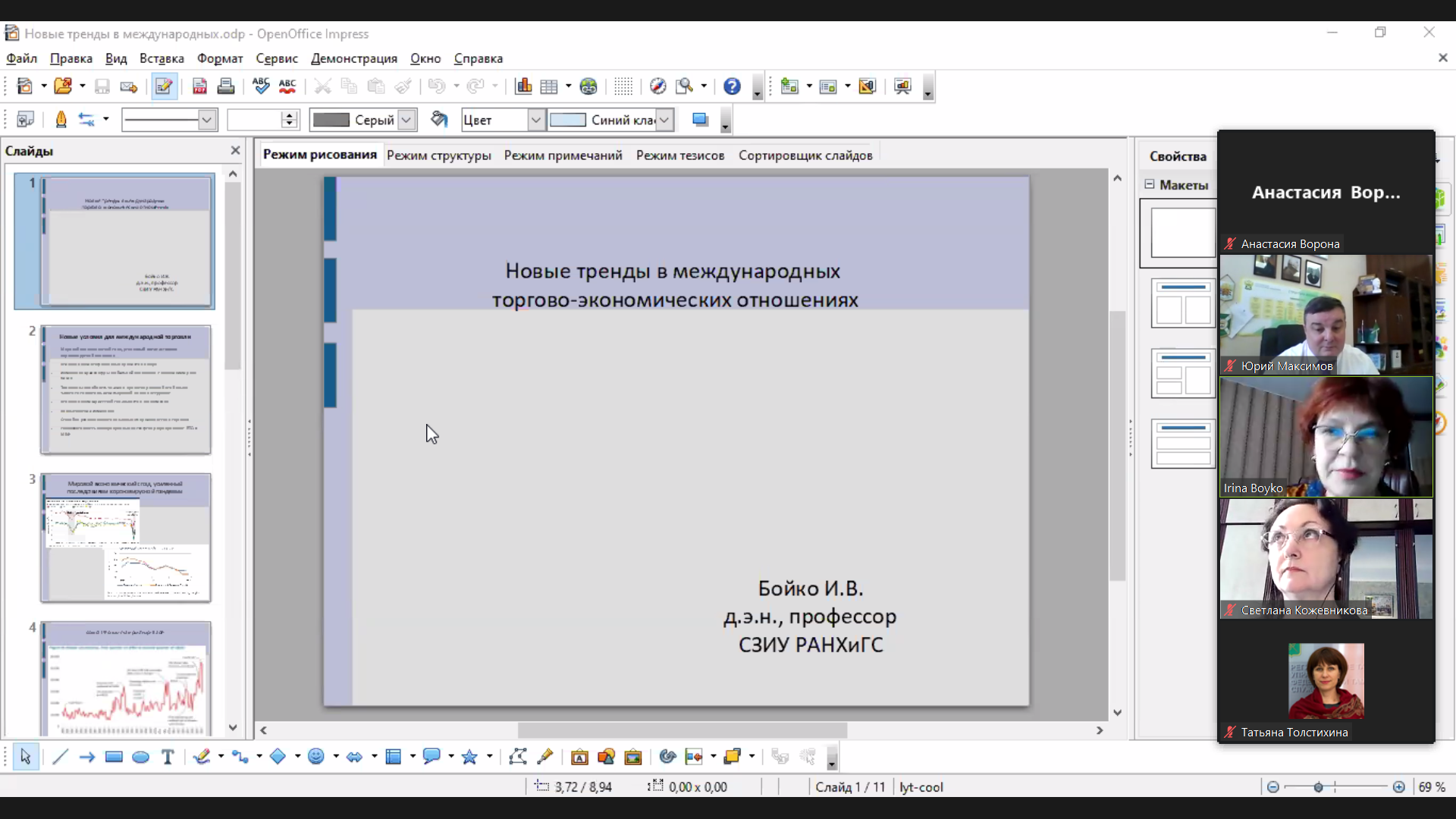
Task: Toggle grid display icon
Action: click(623, 86)
